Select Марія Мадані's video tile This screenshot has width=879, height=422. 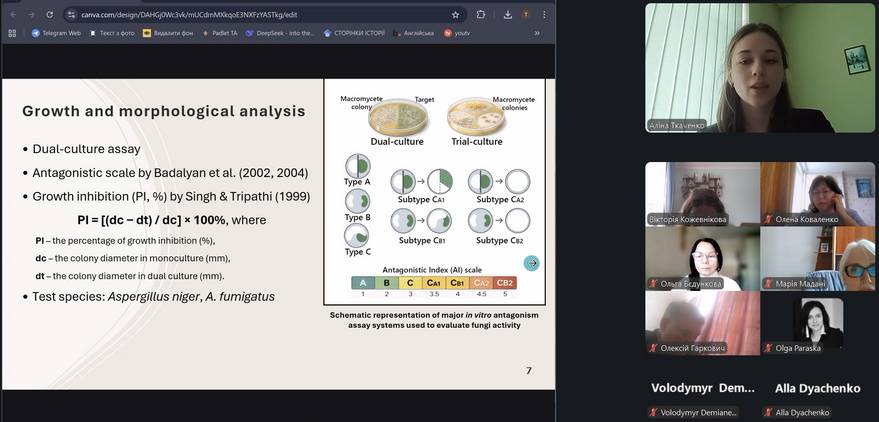pyautogui.click(x=816, y=258)
